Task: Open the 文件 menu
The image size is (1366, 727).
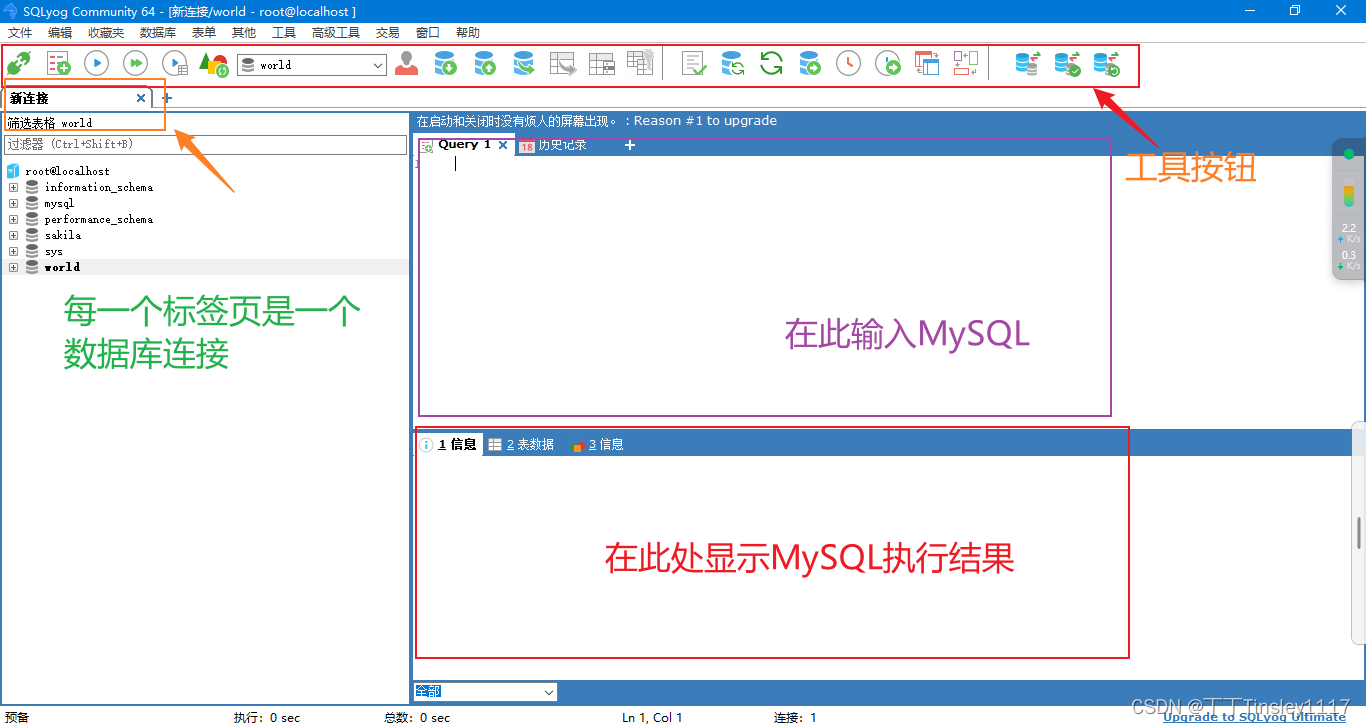Action: click(20, 33)
